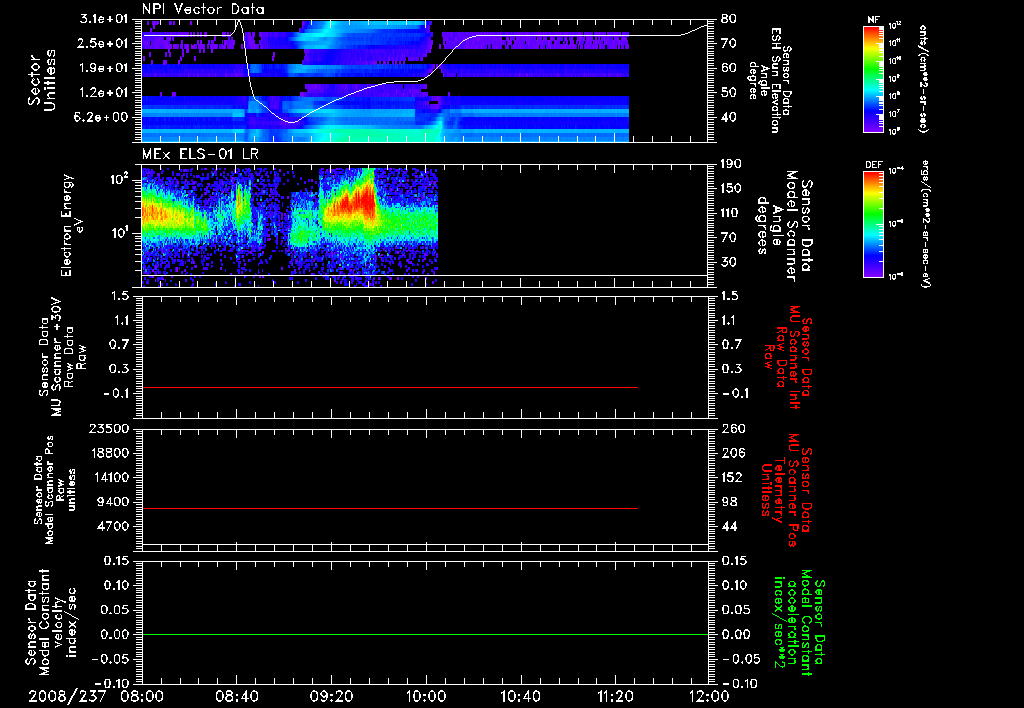Select the "MEx ELS-01 LR" panel title

click(x=200, y=155)
